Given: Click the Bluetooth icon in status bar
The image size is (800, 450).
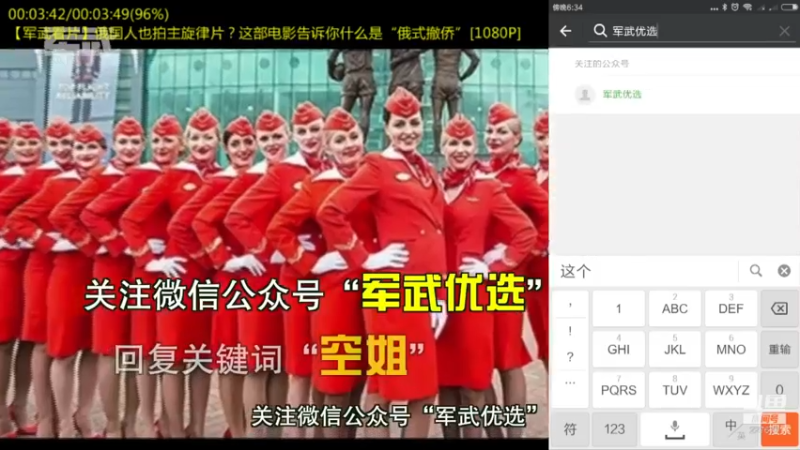Looking at the screenshot, I should pyautogui.click(x=724, y=7).
